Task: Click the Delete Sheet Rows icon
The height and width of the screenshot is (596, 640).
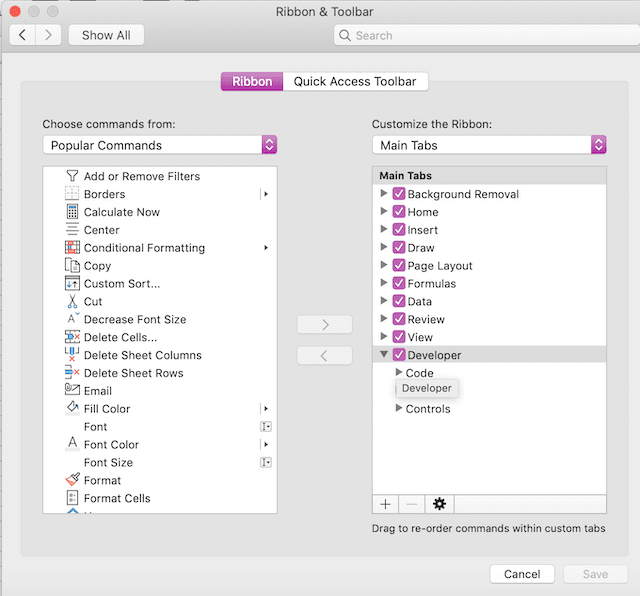Action: (x=72, y=372)
